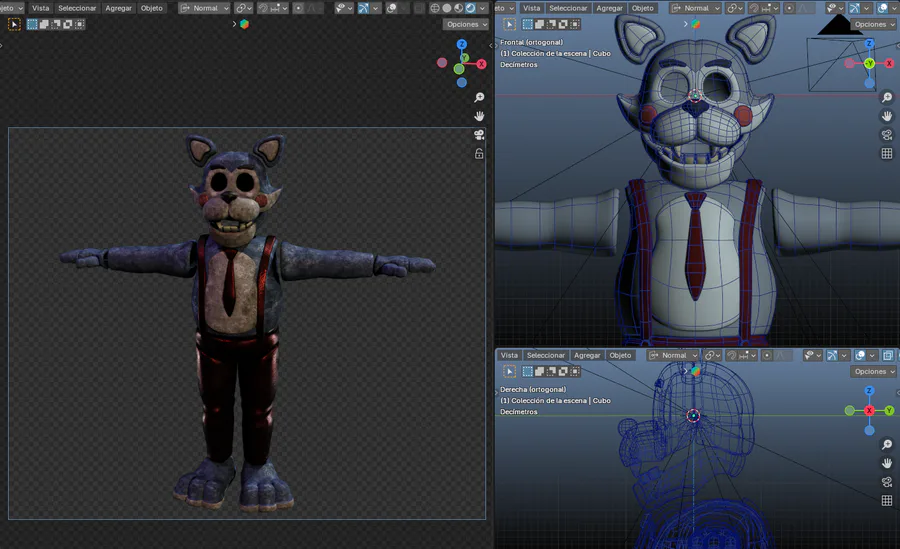The width and height of the screenshot is (900, 549).
Task: Switch perspective/orthographic grid icon in right-side viewport
Action: click(x=887, y=501)
